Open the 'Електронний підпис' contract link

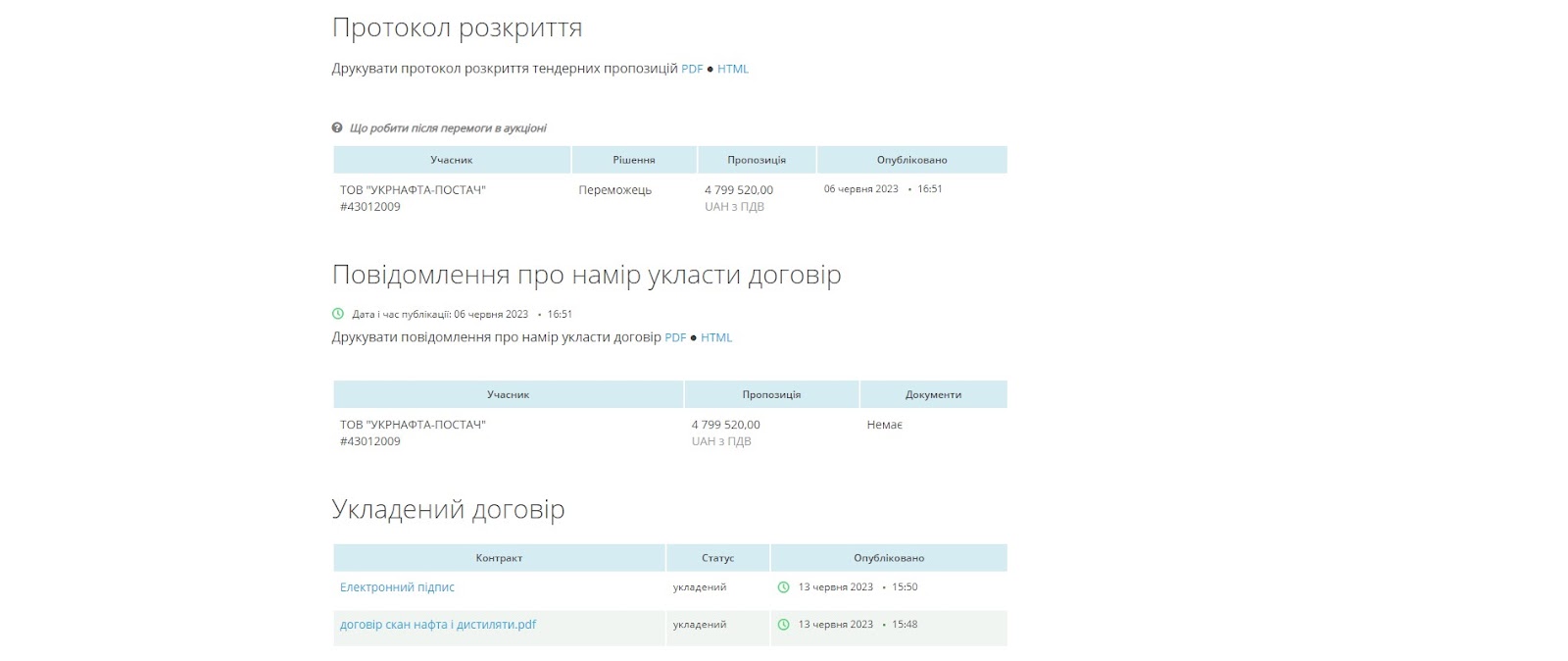coord(397,587)
